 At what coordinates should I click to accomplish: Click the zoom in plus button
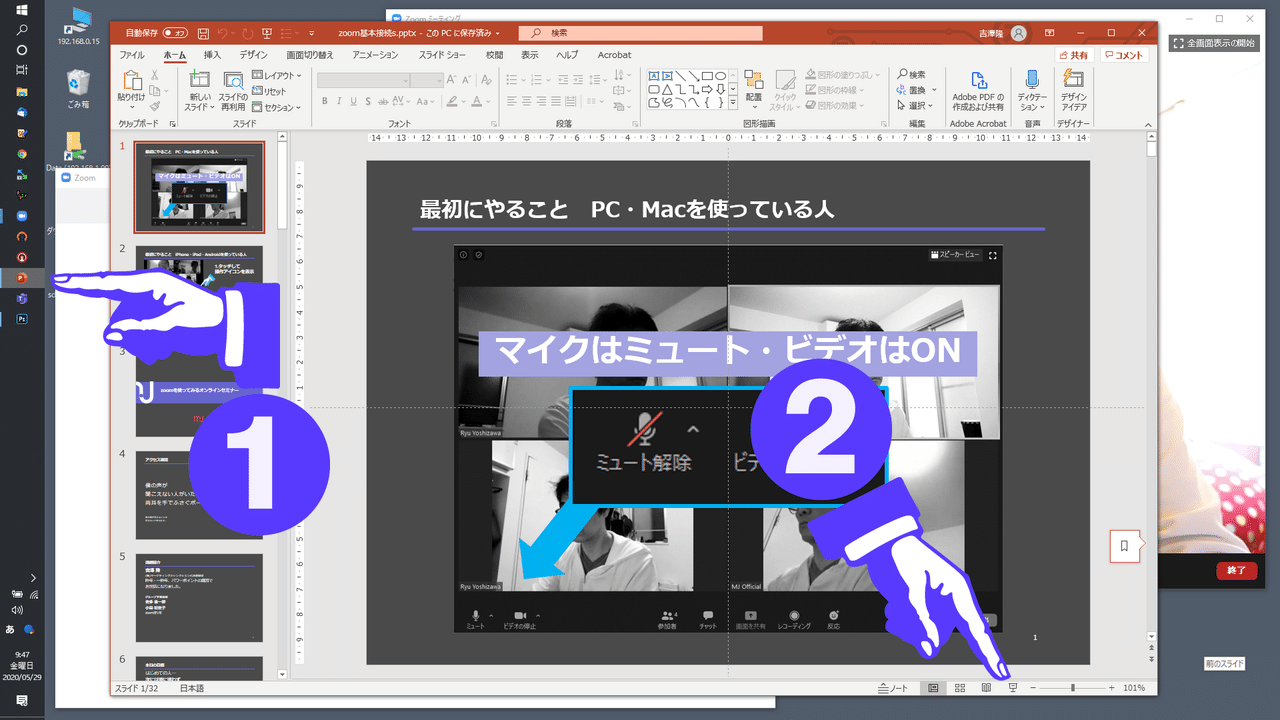tap(1112, 688)
